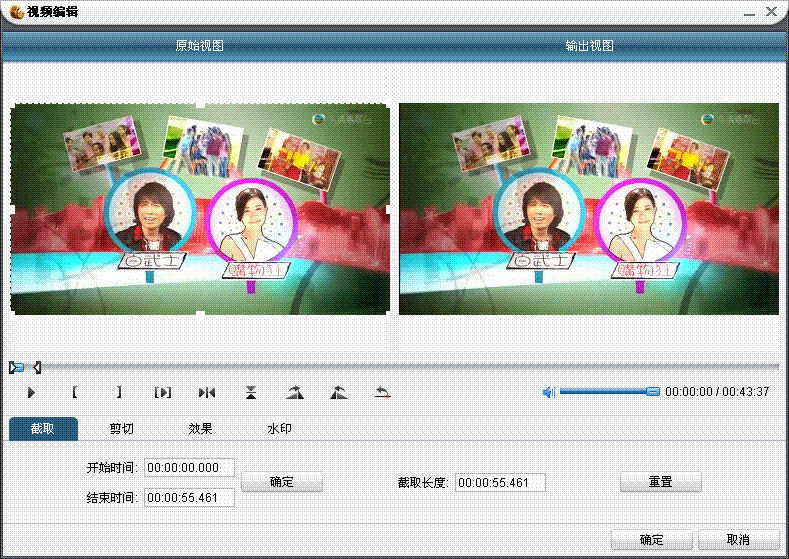
Task: Click the horizontal flip icon
Action: pos(207,392)
